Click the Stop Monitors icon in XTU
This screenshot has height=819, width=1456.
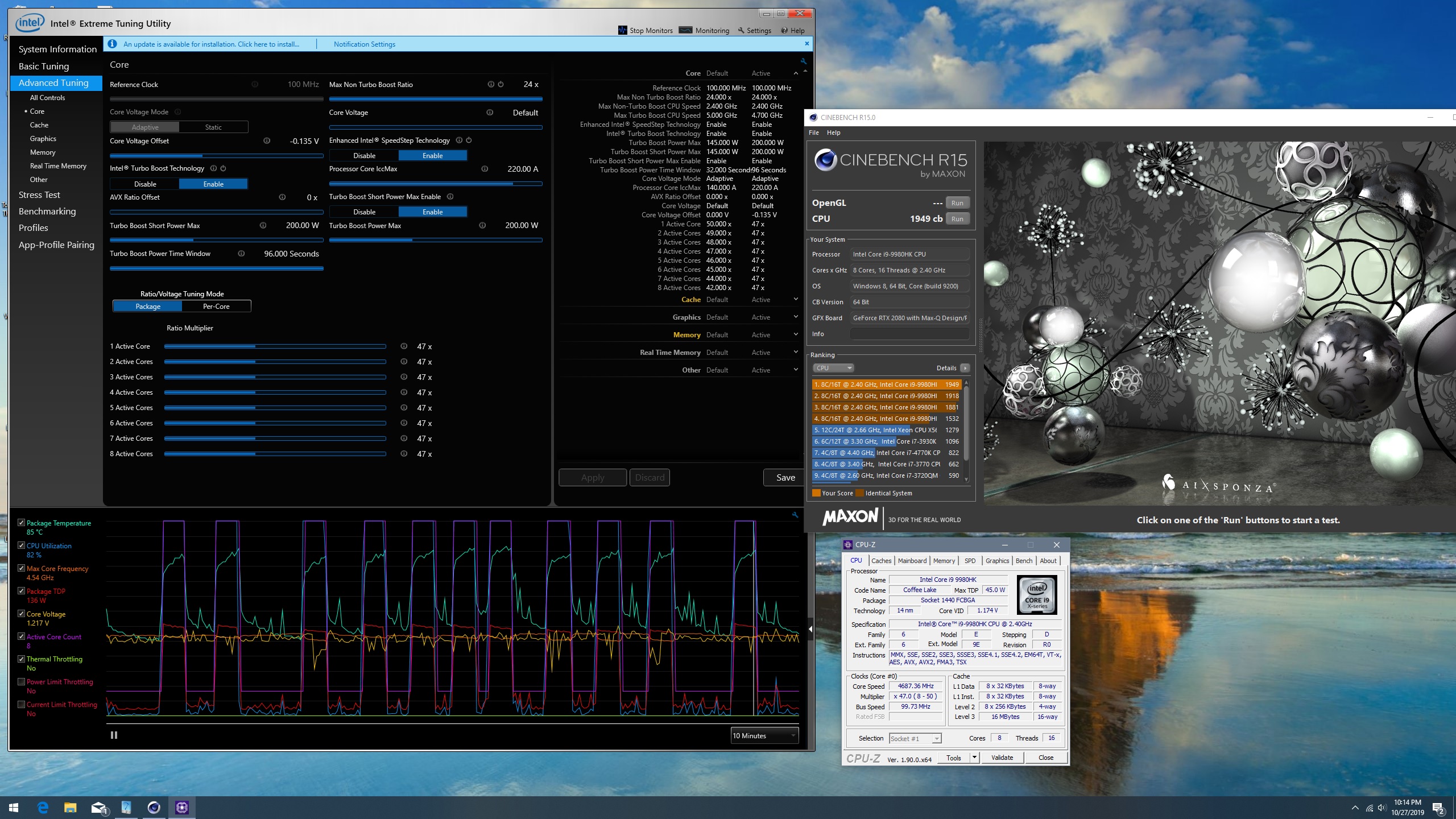point(622,30)
